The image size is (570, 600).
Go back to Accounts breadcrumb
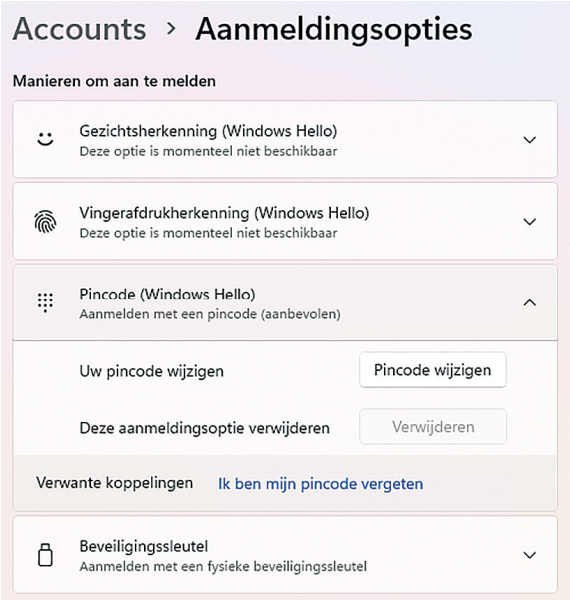pyautogui.click(x=80, y=29)
